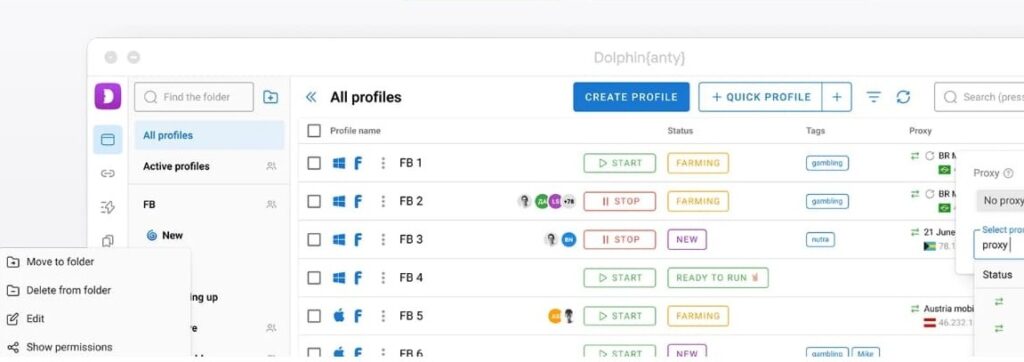Image resolution: width=1024 pixels, height=362 pixels.
Task: Open the browser profiles sidebar icon
Action: tap(108, 139)
